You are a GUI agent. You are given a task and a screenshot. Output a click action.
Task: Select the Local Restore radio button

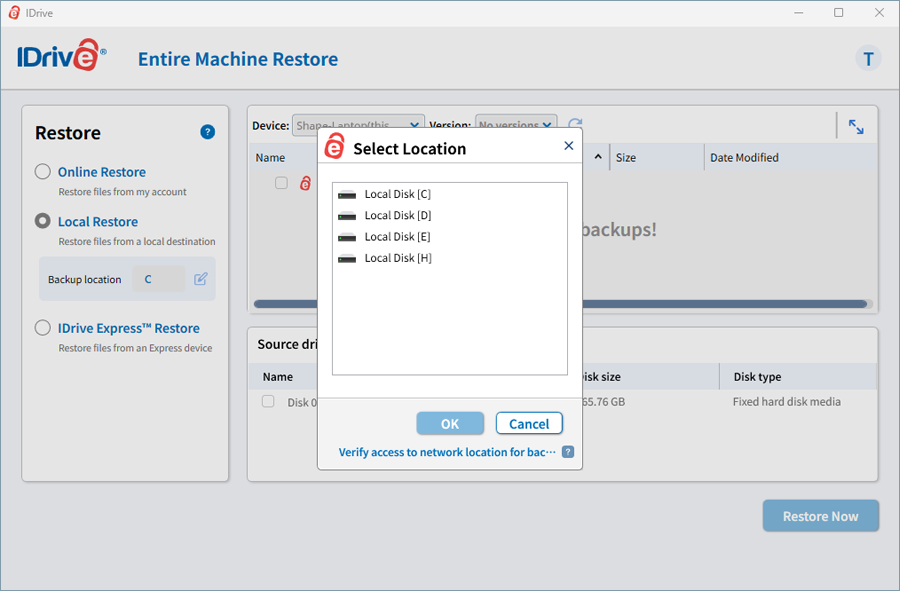[x=43, y=221]
